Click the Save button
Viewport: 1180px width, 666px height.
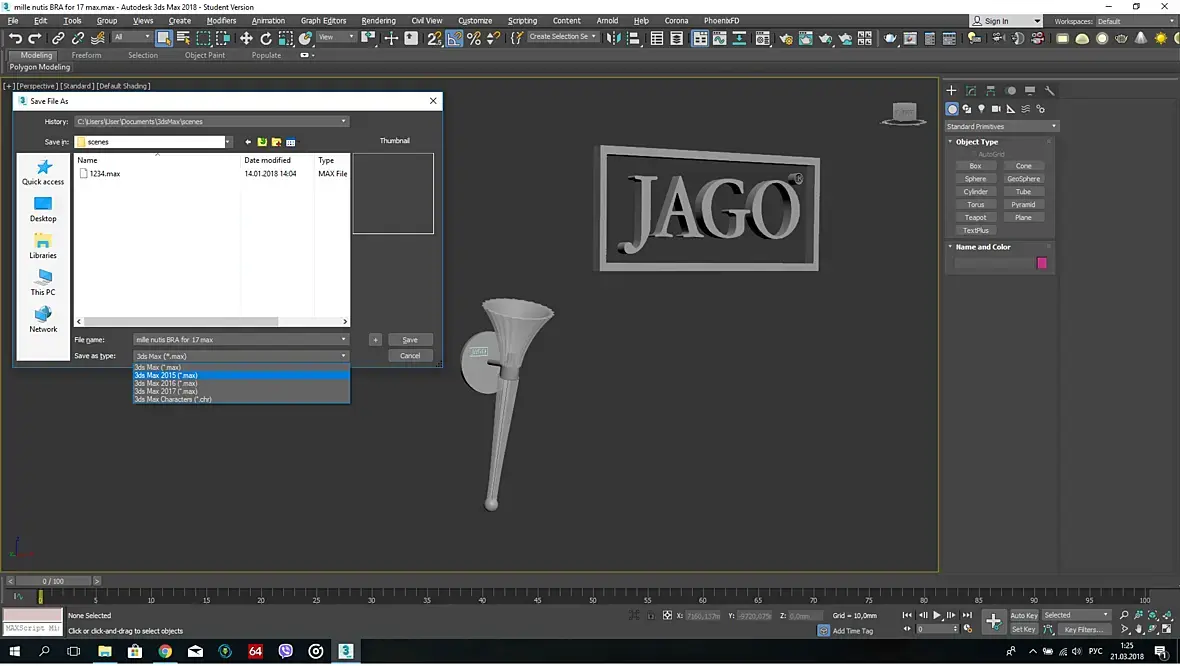(410, 339)
